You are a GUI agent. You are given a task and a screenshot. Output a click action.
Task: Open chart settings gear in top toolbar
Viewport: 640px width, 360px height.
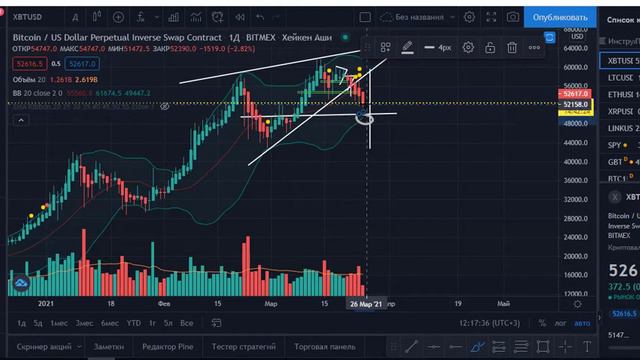click(469, 17)
